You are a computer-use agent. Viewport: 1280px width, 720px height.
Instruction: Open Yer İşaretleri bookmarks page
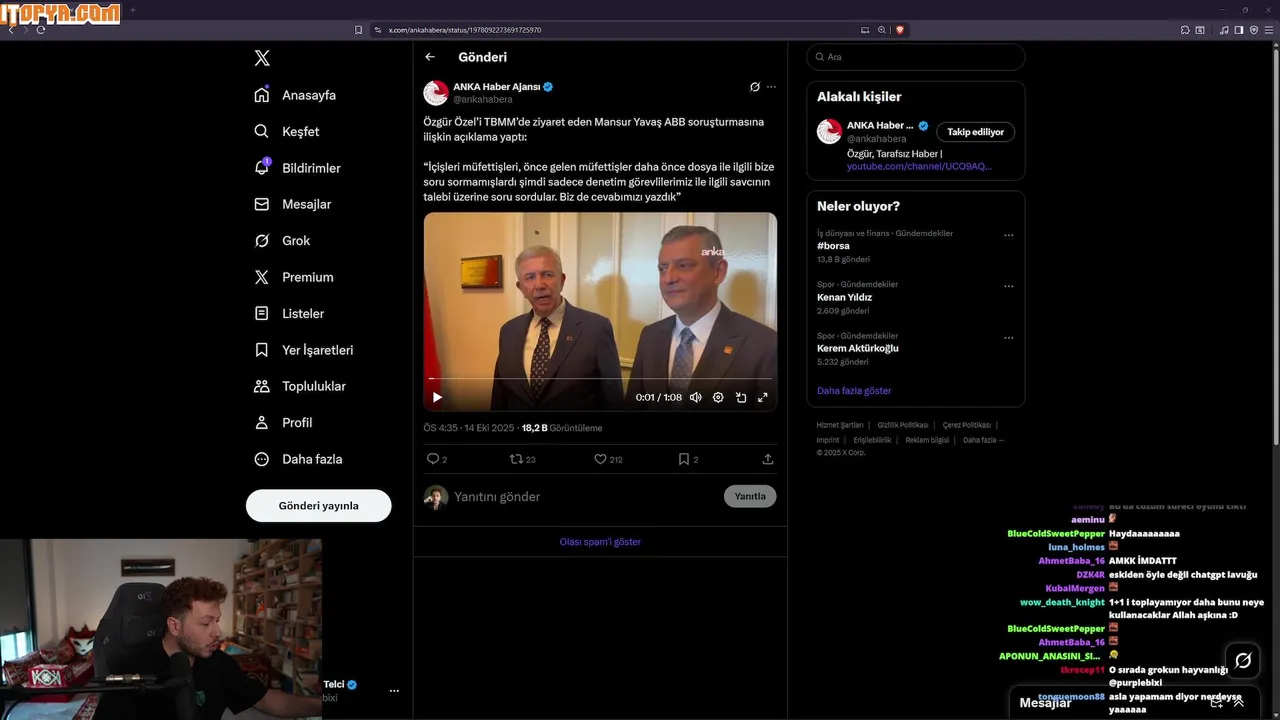(304, 350)
